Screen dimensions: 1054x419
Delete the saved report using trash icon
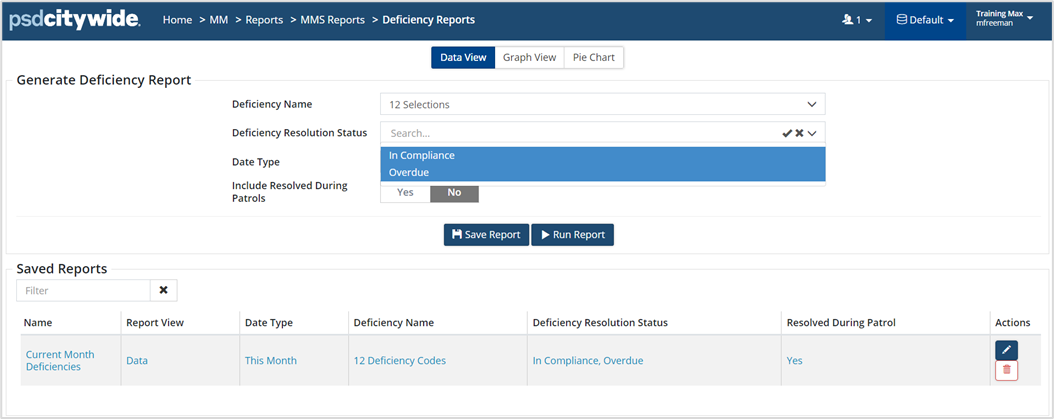(1006, 370)
